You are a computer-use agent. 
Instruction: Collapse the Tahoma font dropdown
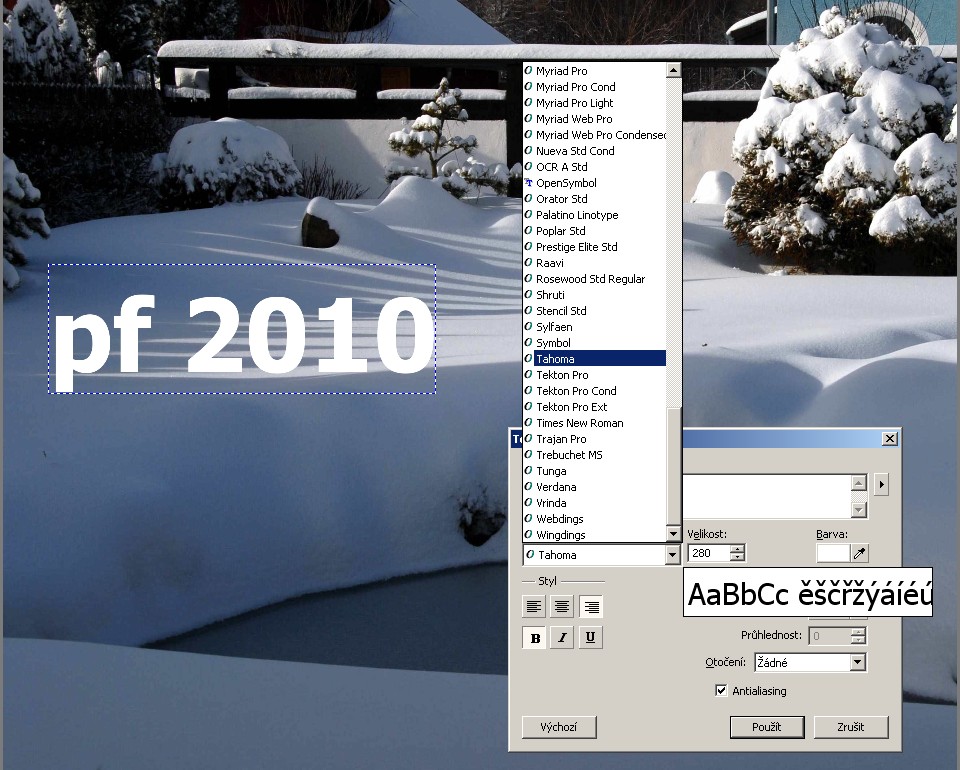coord(672,555)
